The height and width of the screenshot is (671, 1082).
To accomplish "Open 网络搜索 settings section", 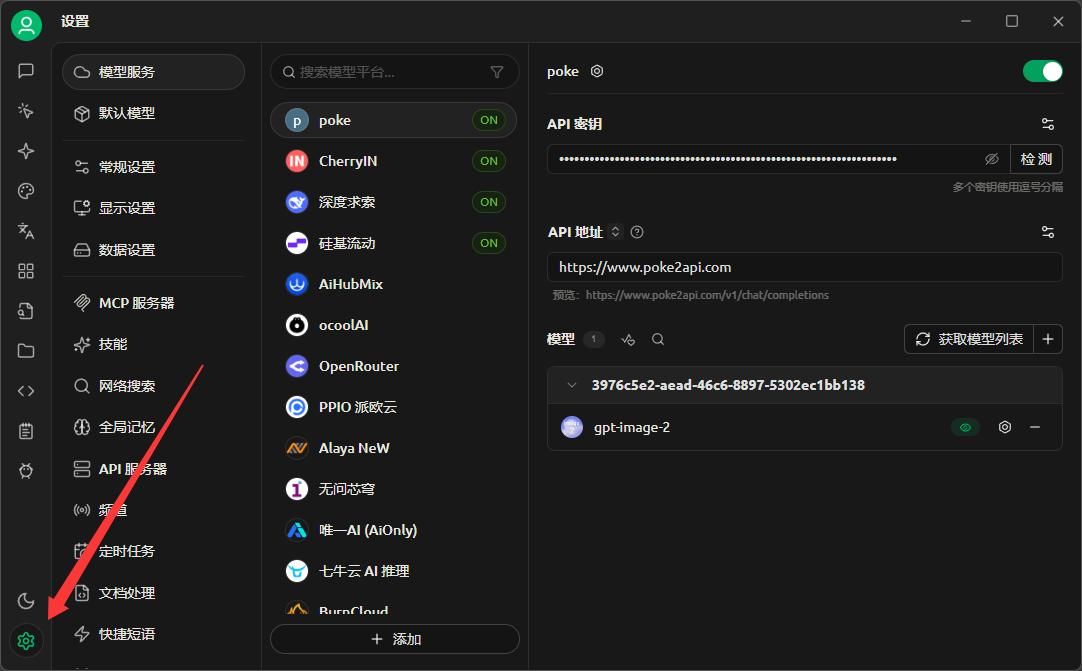I will 153,386.
